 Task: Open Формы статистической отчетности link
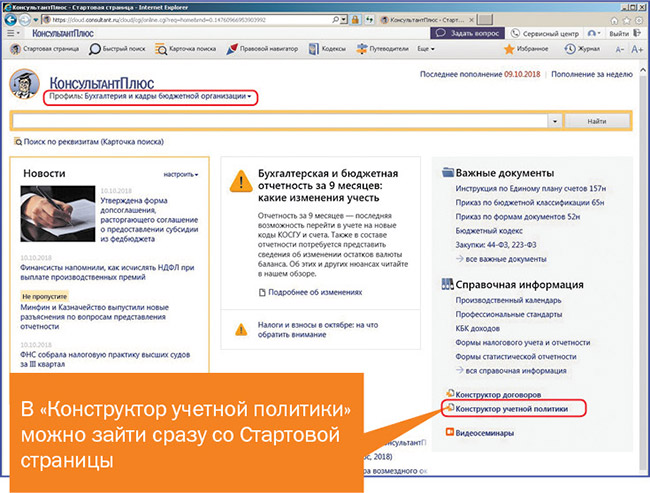pyautogui.click(x=516, y=357)
